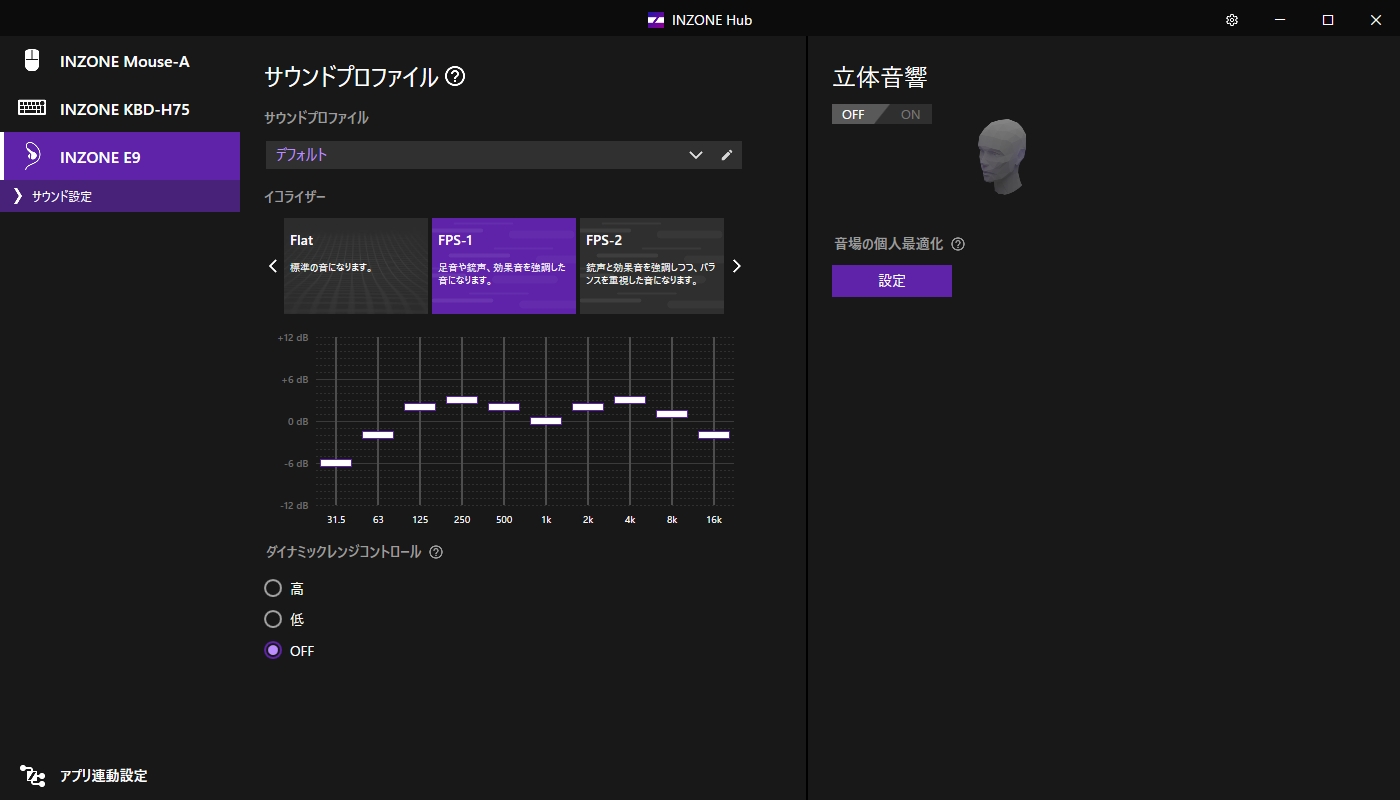Open help next to サウンドプロファイル heading
This screenshot has width=1400, height=800.
pyautogui.click(x=455, y=77)
